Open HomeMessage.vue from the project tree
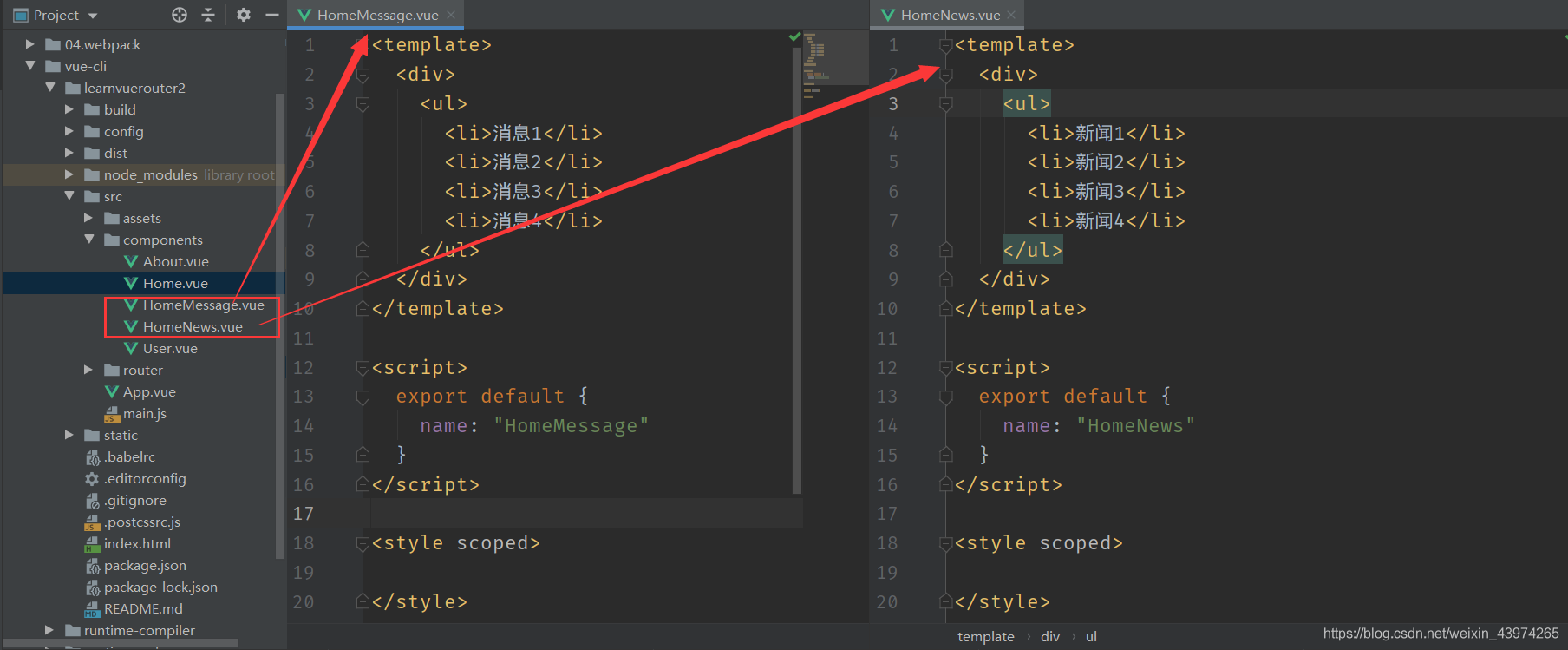The width and height of the screenshot is (1568, 650). coord(203,305)
